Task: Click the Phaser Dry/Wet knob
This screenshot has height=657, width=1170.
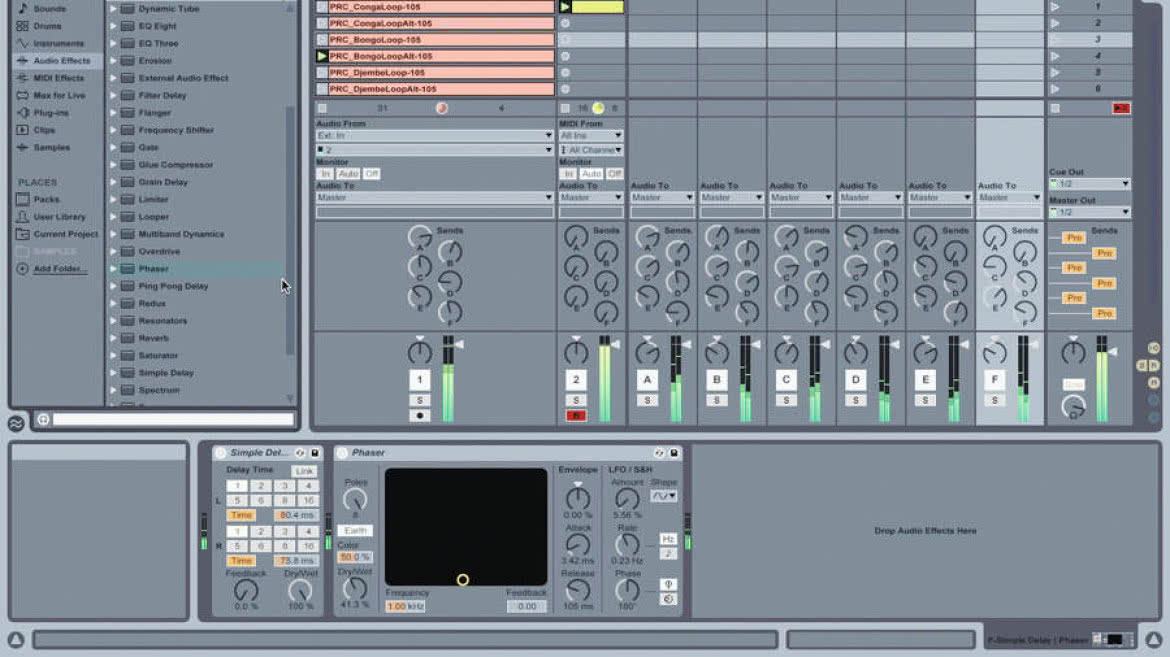Action: (x=355, y=588)
